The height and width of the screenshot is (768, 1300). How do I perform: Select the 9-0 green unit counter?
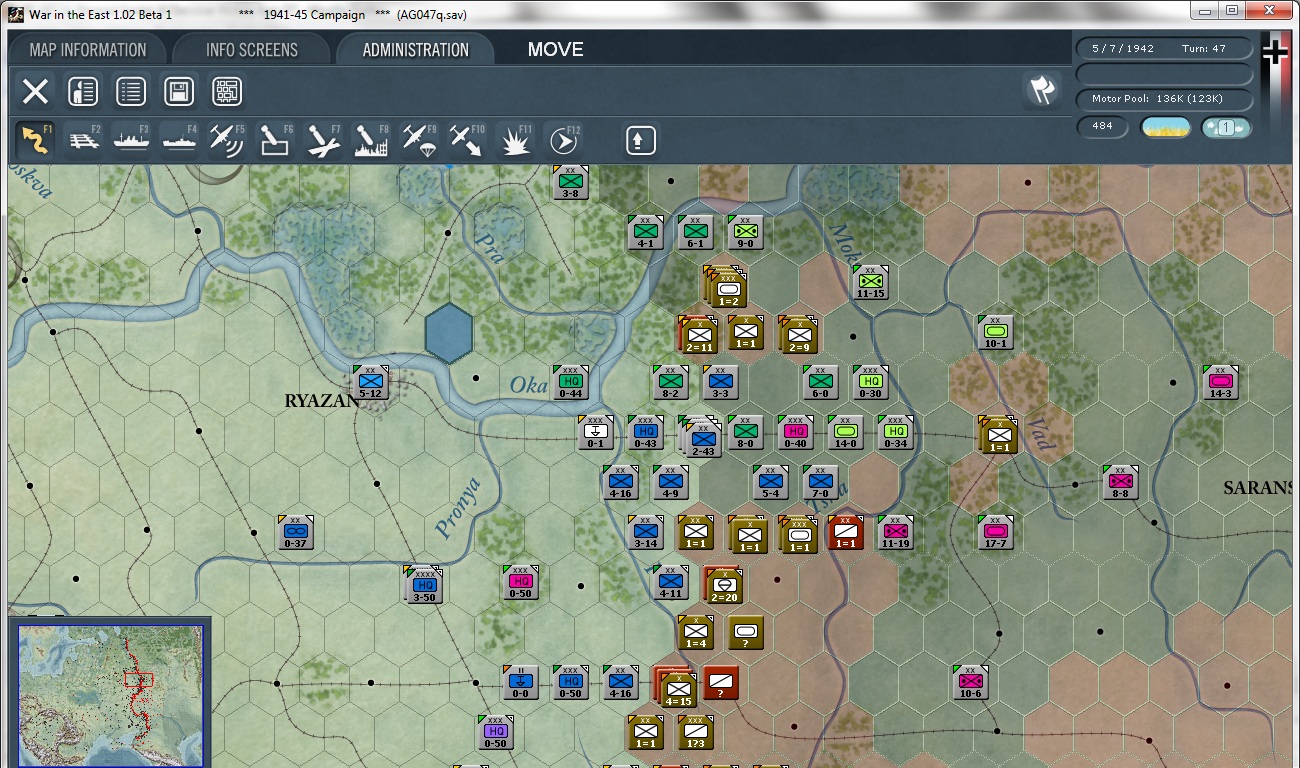(746, 232)
